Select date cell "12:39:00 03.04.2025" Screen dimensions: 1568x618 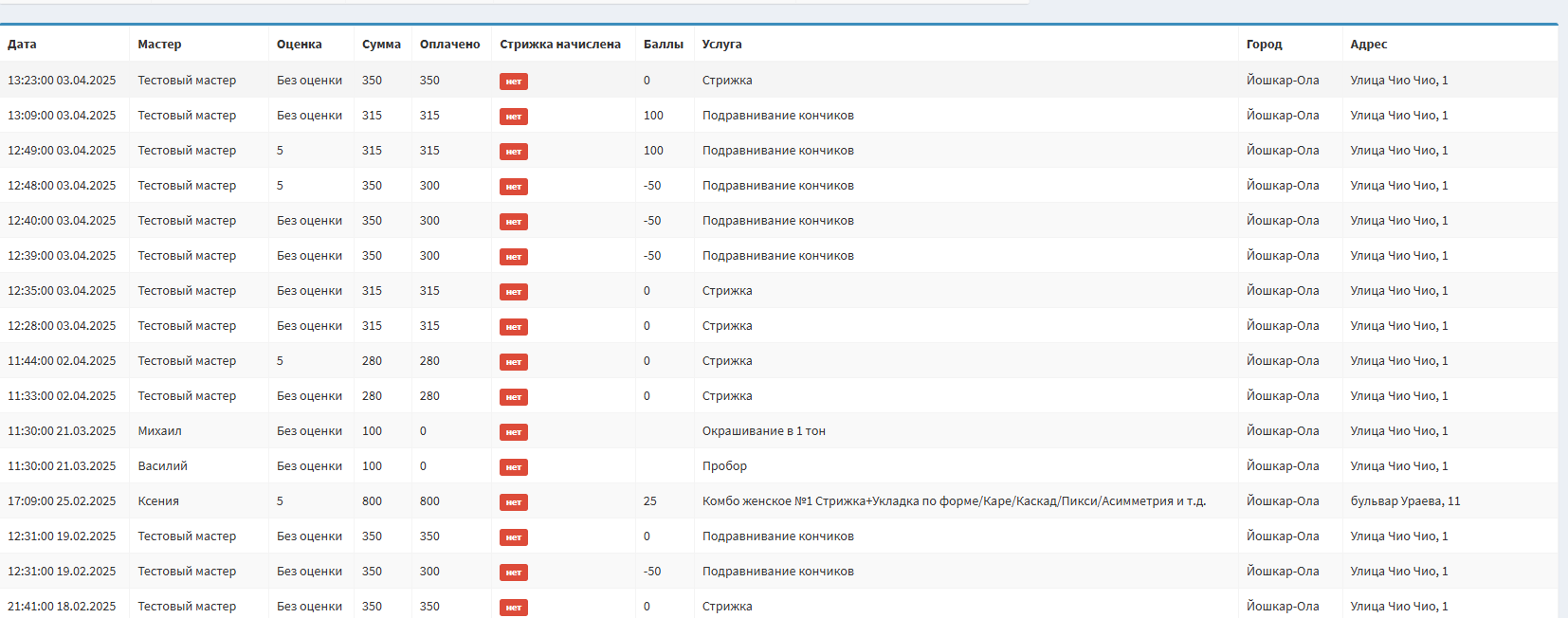tap(62, 256)
